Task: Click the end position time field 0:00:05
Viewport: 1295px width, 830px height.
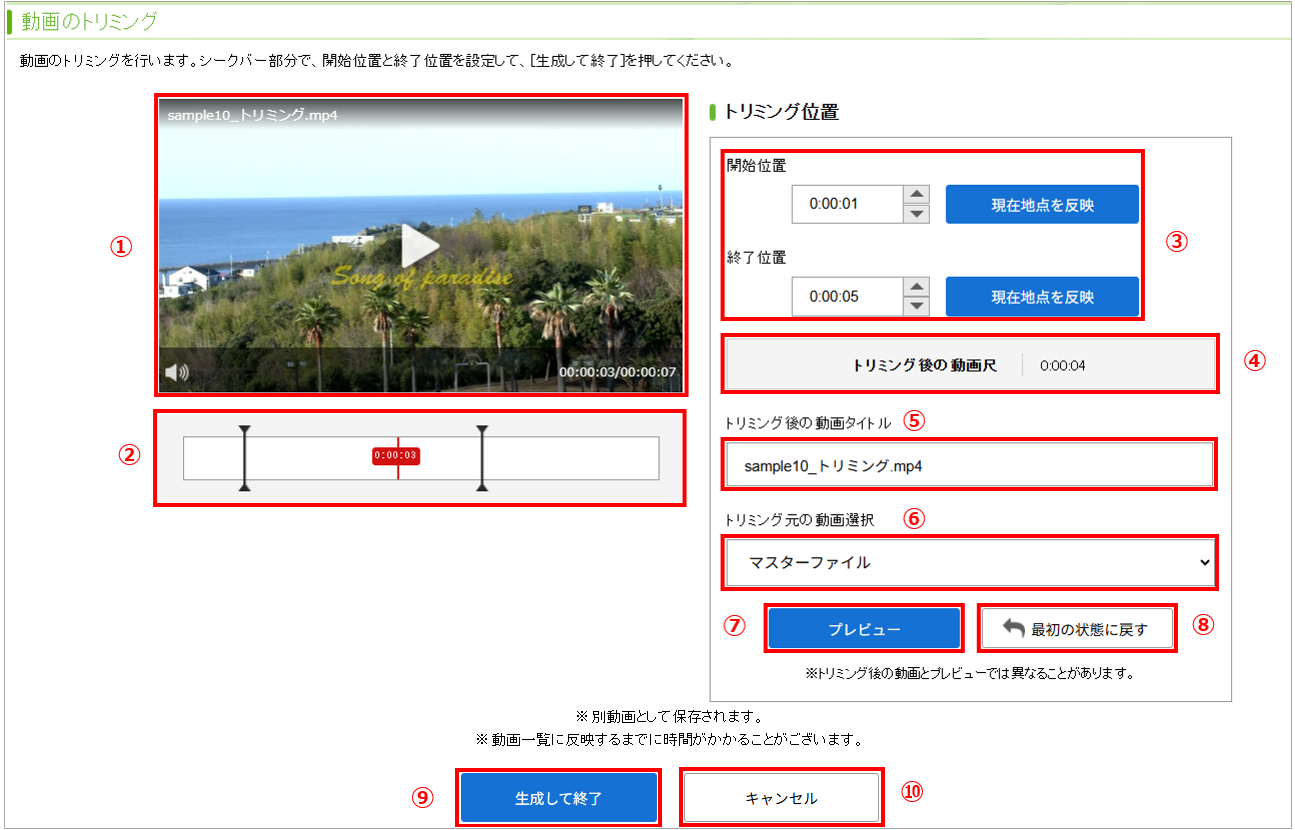Action: pyautogui.click(x=847, y=296)
